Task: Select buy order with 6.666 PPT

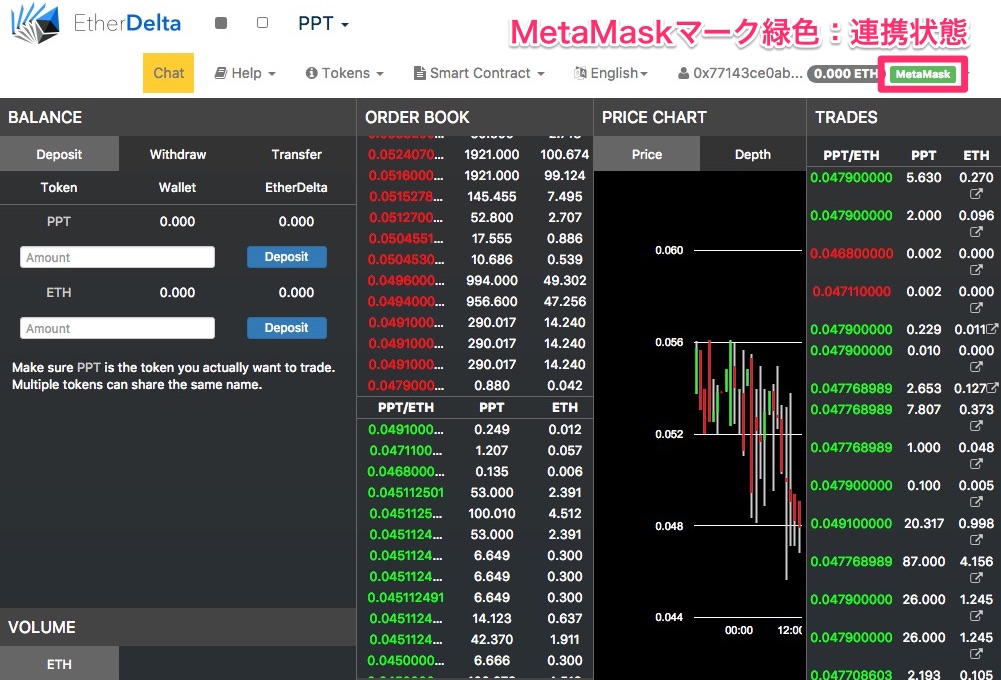Action: tap(475, 661)
